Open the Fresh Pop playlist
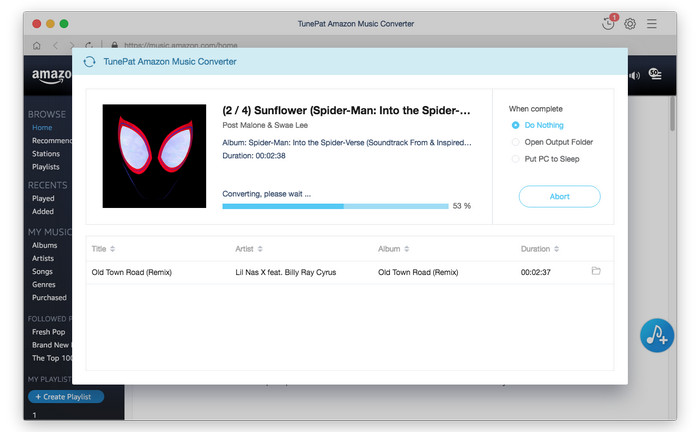 click(48, 332)
